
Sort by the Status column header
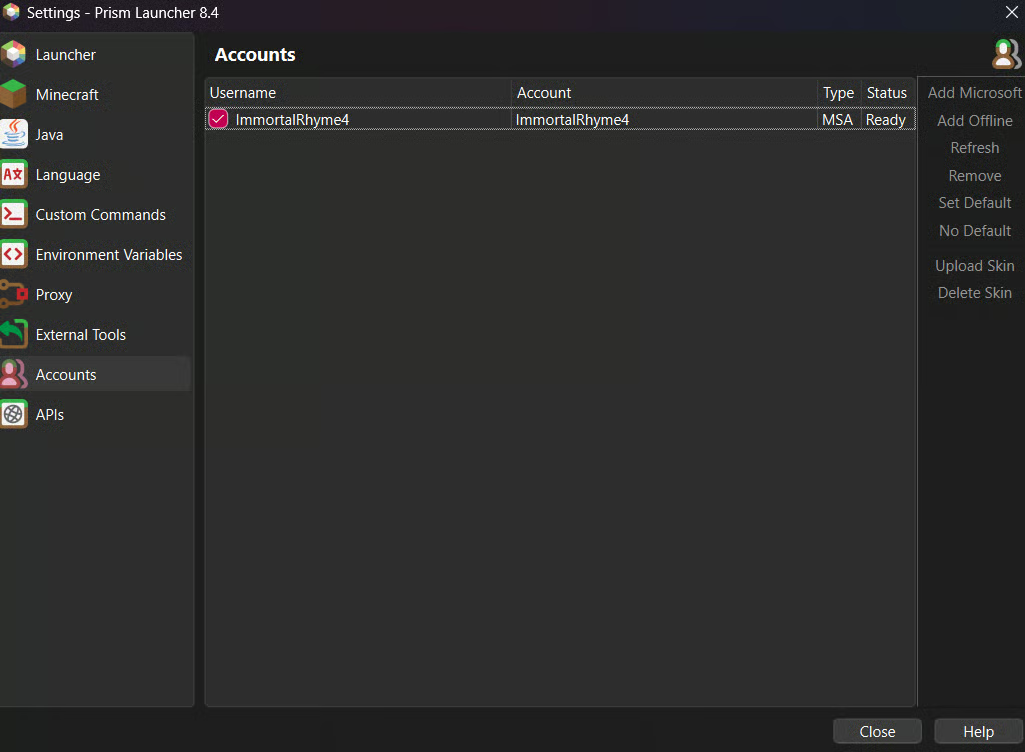[887, 93]
